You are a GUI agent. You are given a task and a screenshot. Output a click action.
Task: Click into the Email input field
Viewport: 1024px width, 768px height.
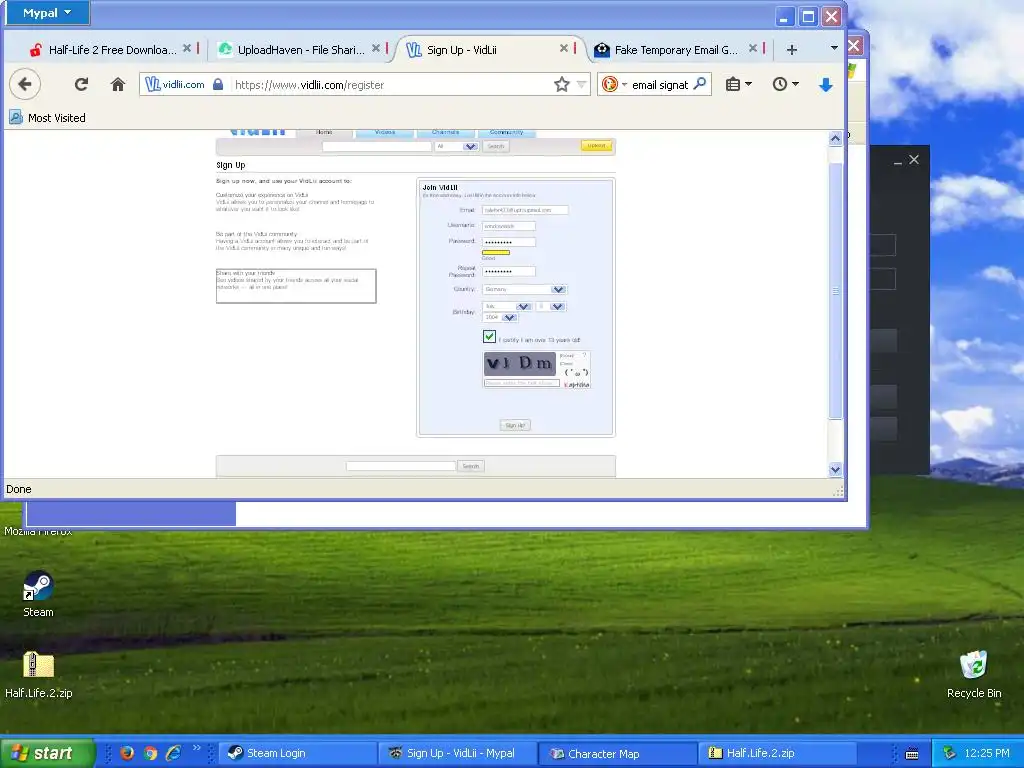[525, 210]
